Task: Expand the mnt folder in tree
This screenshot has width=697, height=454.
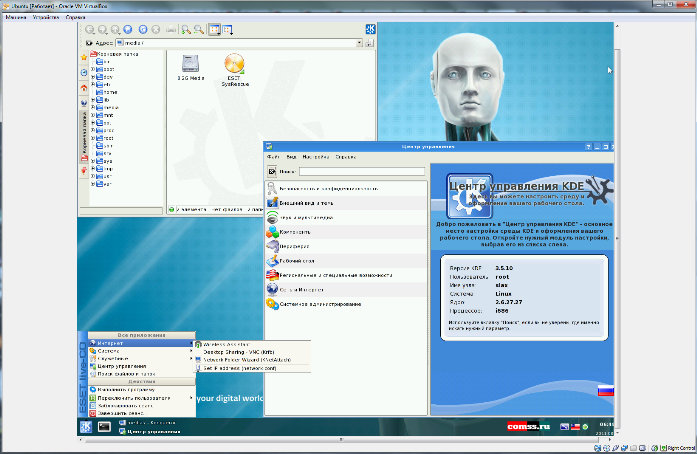Action: (93, 115)
